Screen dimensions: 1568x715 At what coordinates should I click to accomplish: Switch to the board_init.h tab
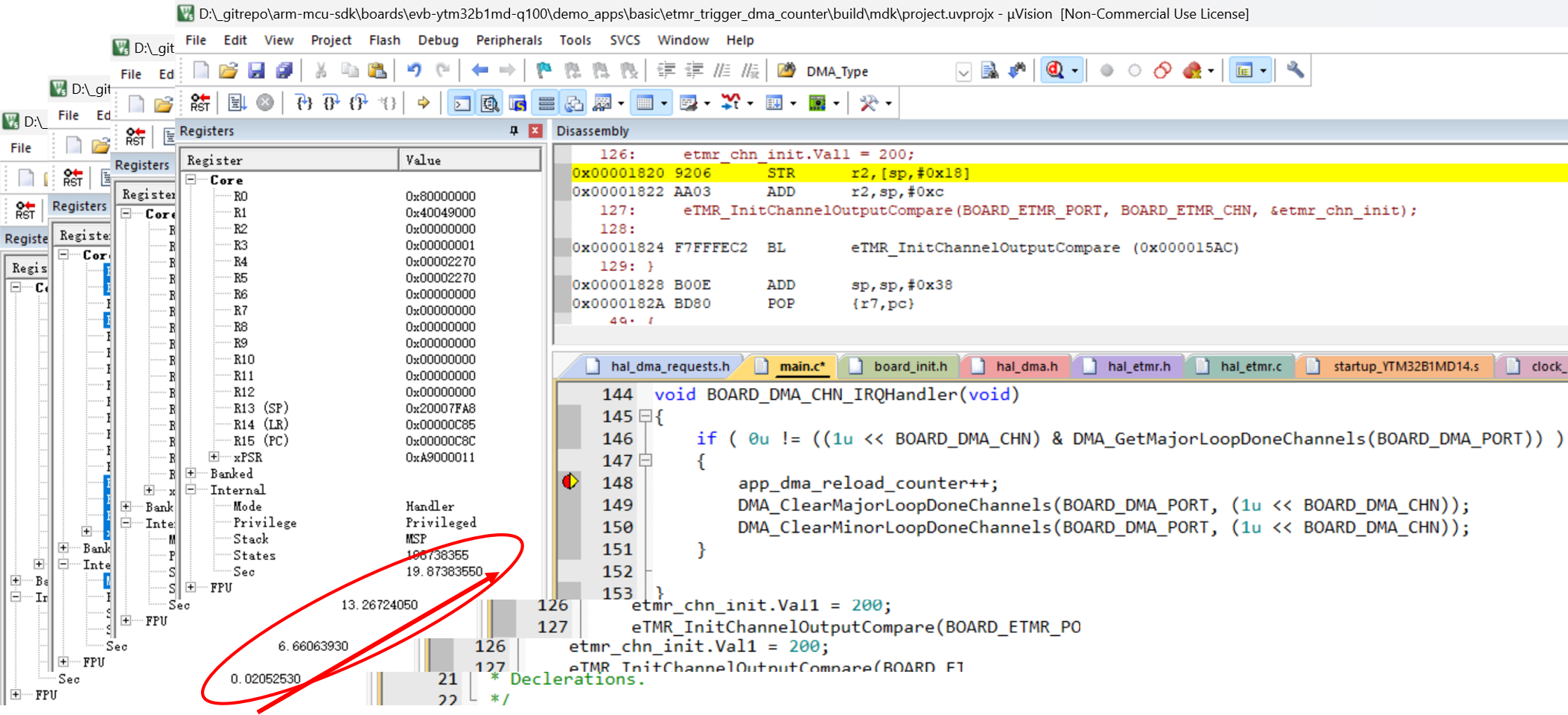click(900, 366)
